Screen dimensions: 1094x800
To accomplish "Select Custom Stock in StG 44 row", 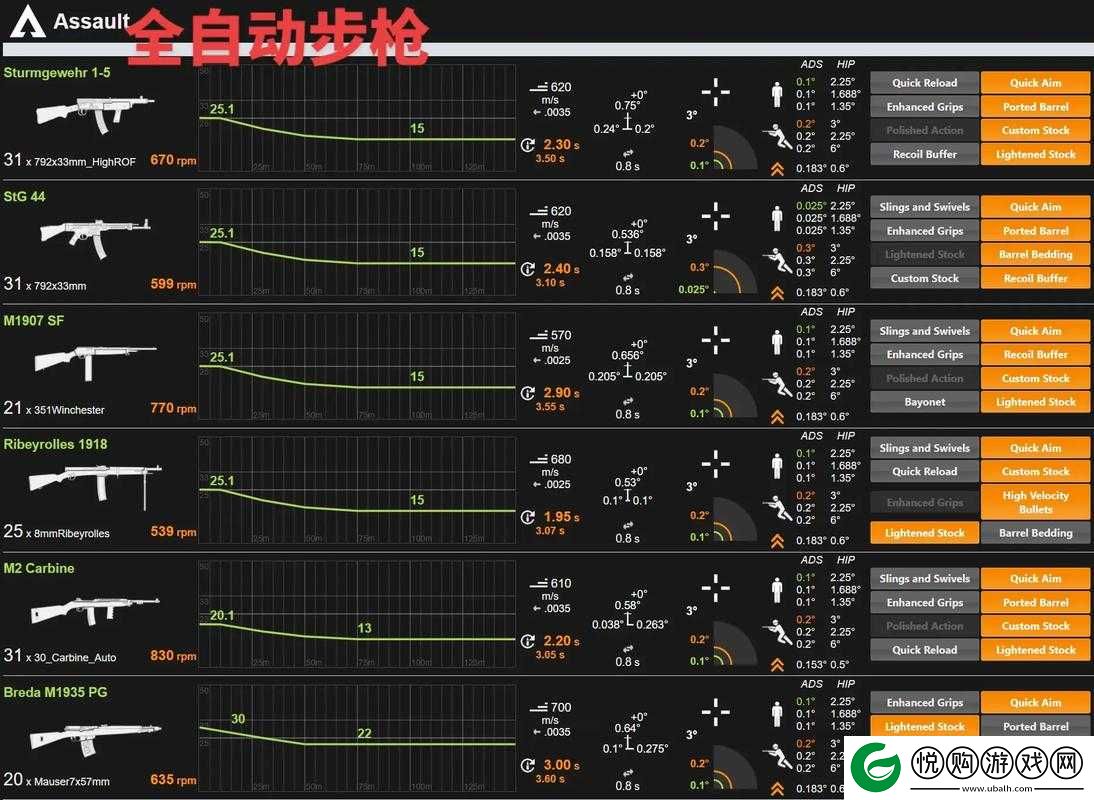I will pos(924,278).
